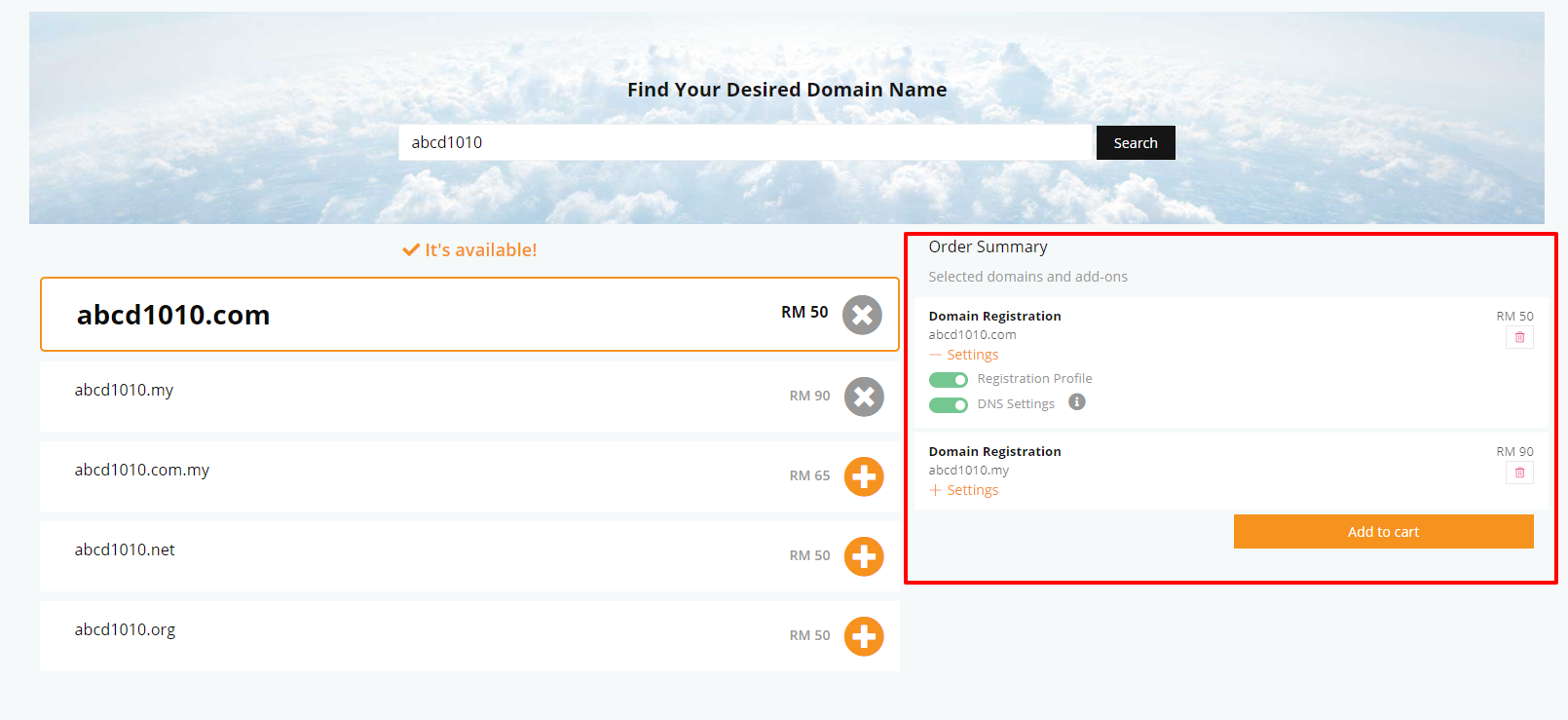The height and width of the screenshot is (720, 1568).
Task: Select the abcd1010.com.my domain name text
Action: [142, 470]
